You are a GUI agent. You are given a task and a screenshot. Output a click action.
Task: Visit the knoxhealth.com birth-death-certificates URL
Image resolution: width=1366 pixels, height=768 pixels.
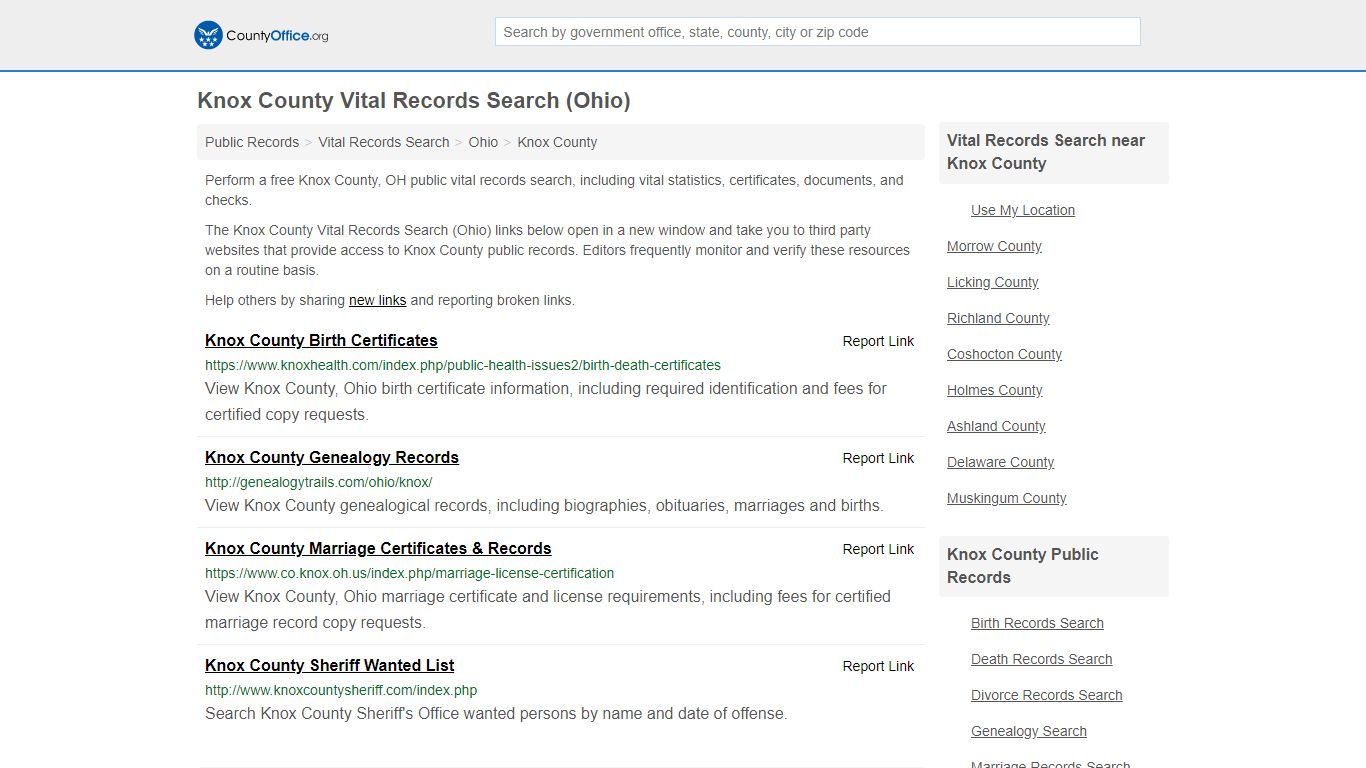(463, 365)
